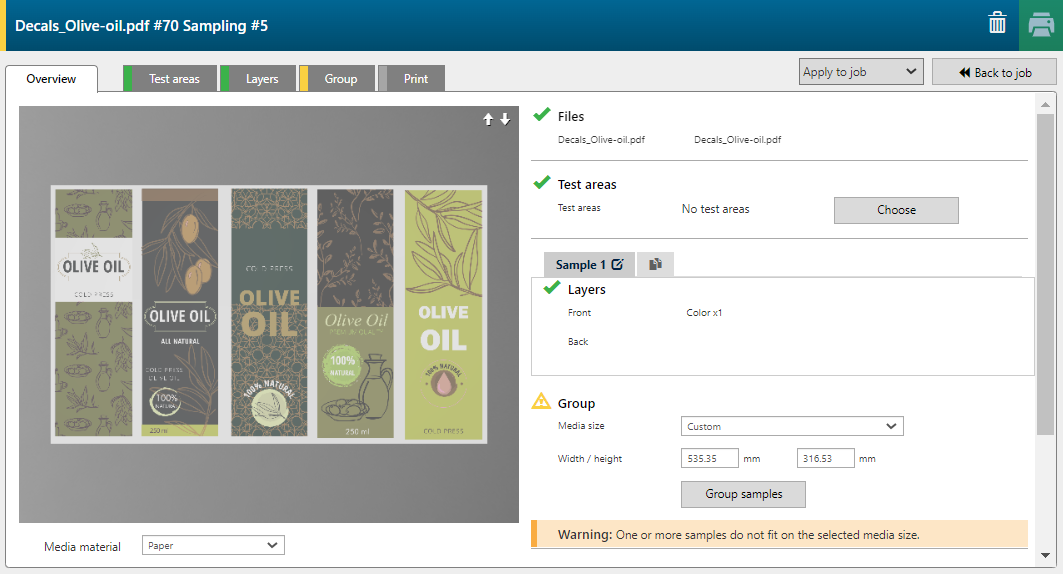Open the Media material Paper dropdown
The height and width of the screenshot is (574, 1063).
(x=213, y=545)
